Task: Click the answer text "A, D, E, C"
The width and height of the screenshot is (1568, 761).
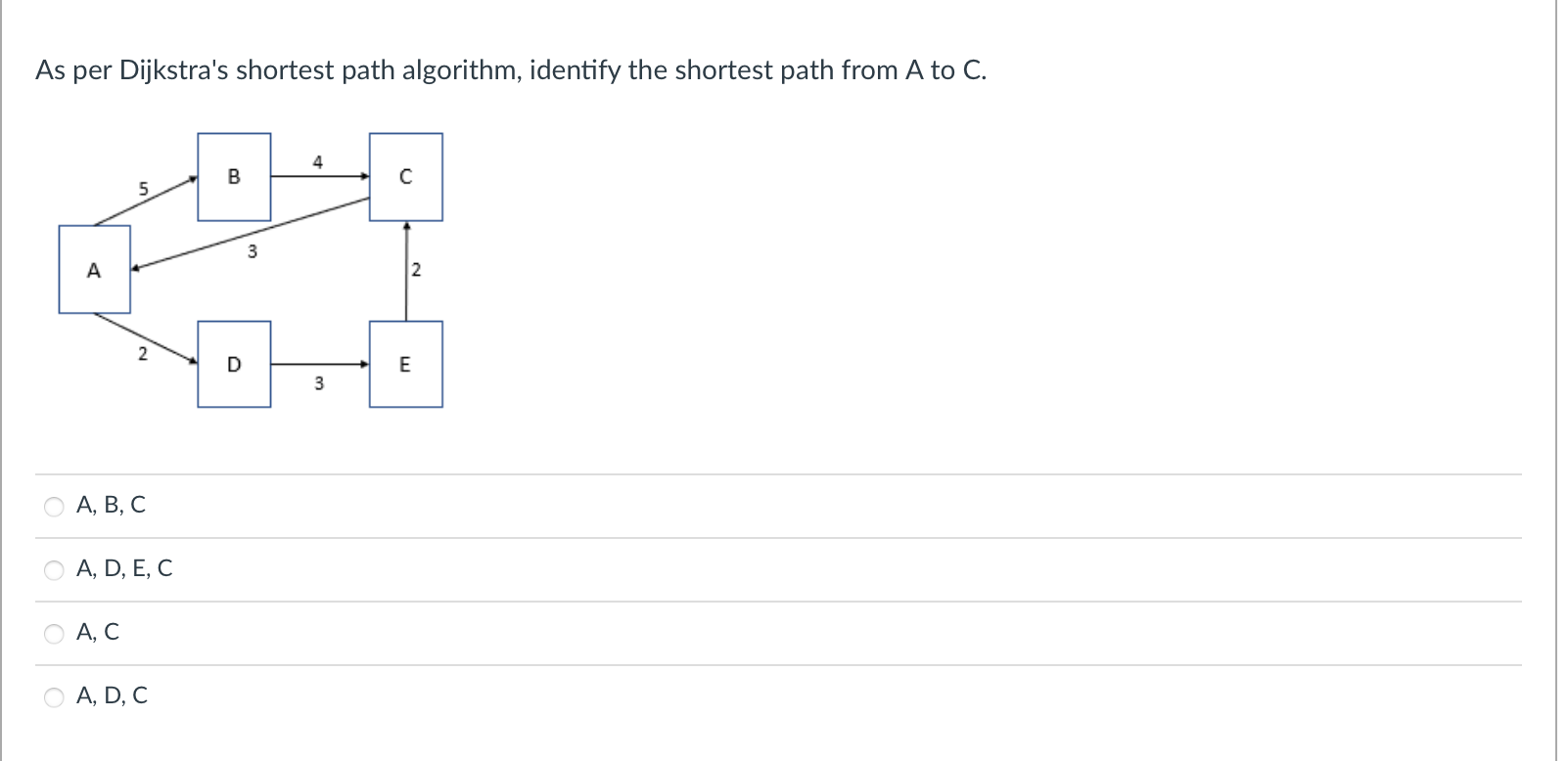Action: (x=124, y=568)
